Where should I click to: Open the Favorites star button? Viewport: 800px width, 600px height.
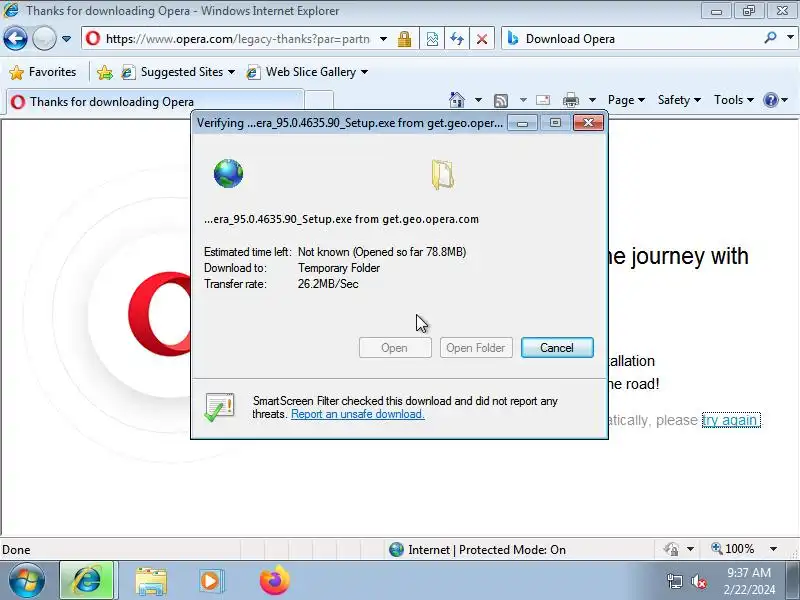pyautogui.click(x=43, y=72)
